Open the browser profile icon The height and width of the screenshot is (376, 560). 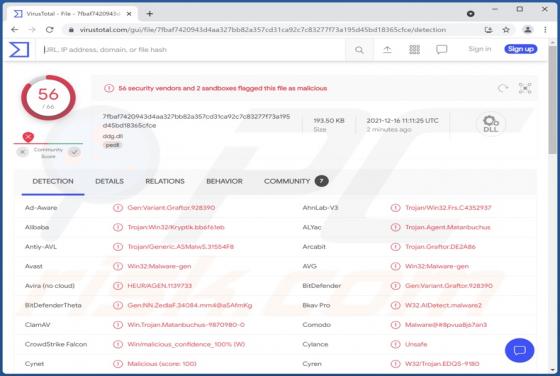tap(528, 30)
